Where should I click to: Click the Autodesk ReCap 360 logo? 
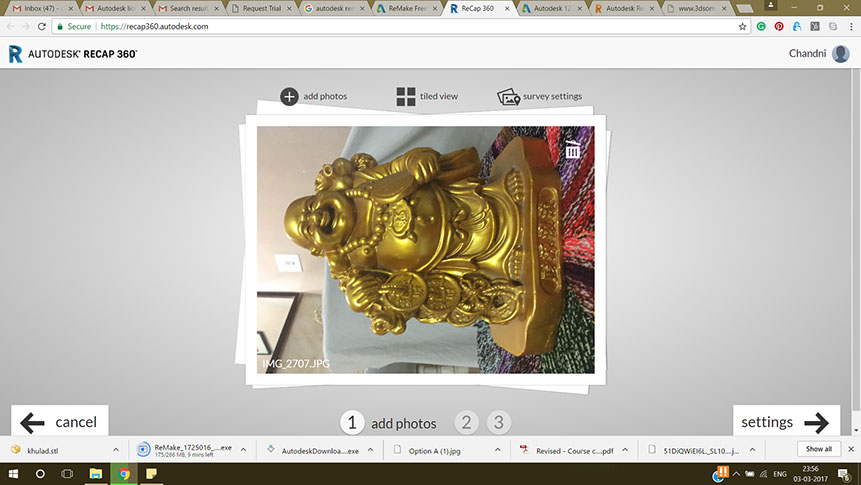coord(72,54)
